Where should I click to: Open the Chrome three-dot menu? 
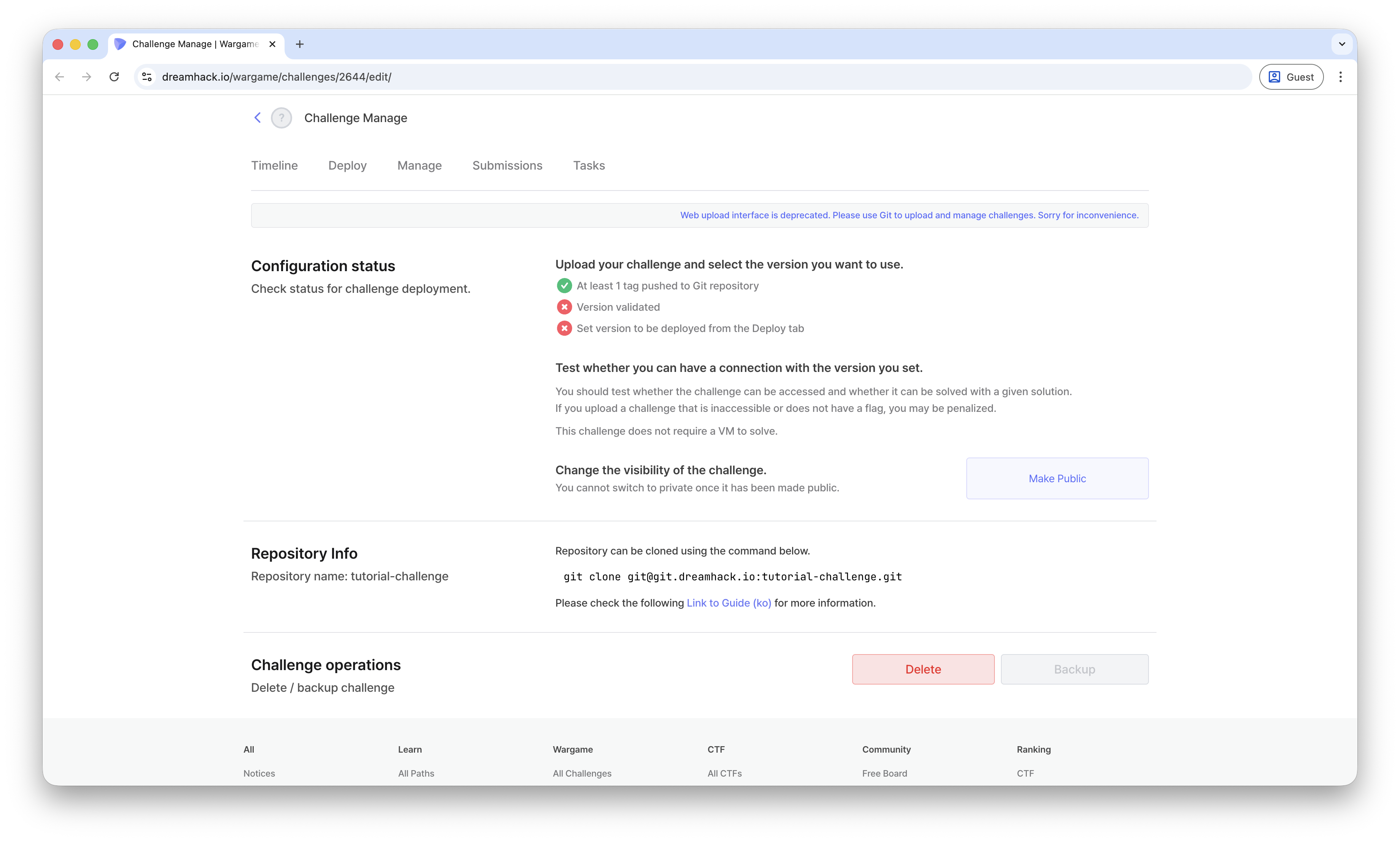coord(1340,76)
